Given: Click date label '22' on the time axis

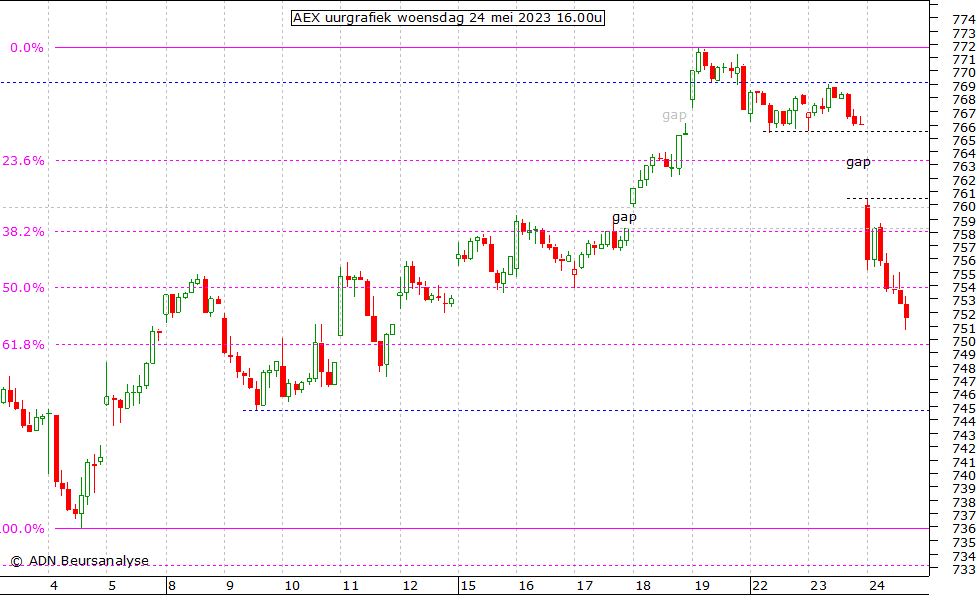Looking at the screenshot, I should (760, 586).
